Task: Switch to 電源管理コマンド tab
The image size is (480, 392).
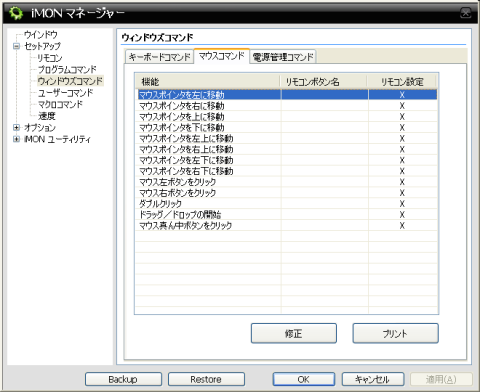Action: coord(283,57)
